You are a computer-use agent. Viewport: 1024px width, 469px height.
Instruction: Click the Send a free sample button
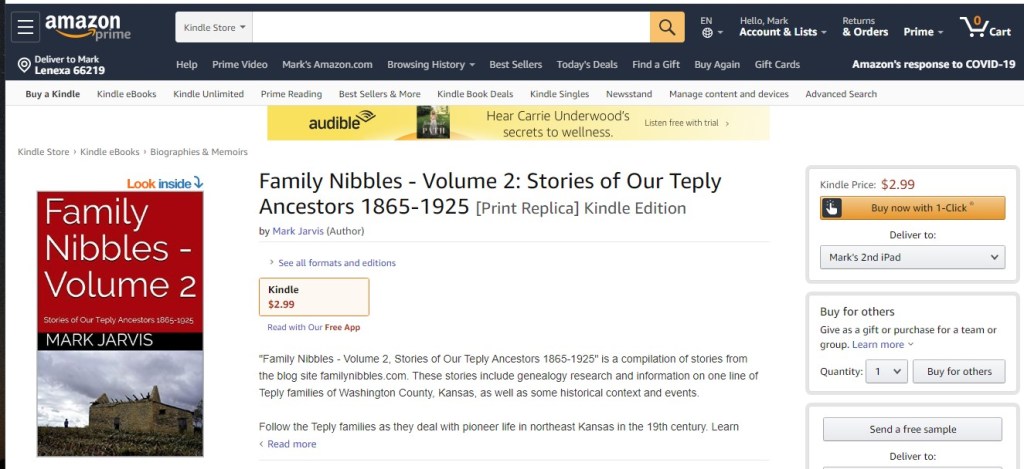click(x=912, y=429)
